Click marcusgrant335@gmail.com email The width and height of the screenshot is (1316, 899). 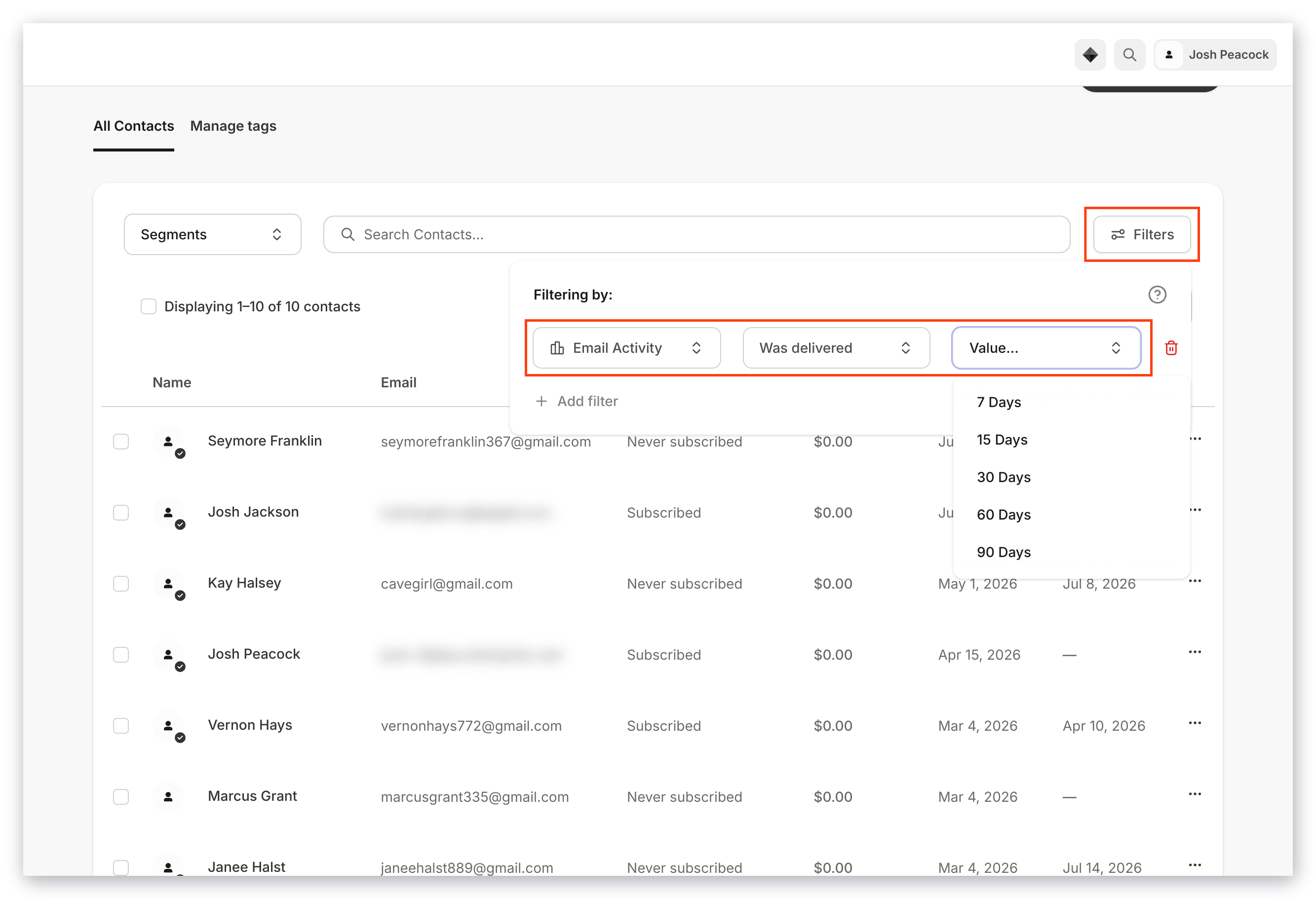(474, 796)
